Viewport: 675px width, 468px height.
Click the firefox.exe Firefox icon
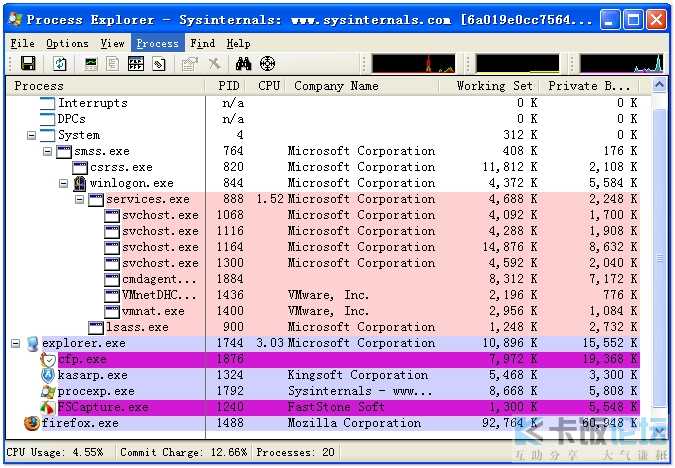tap(32, 423)
